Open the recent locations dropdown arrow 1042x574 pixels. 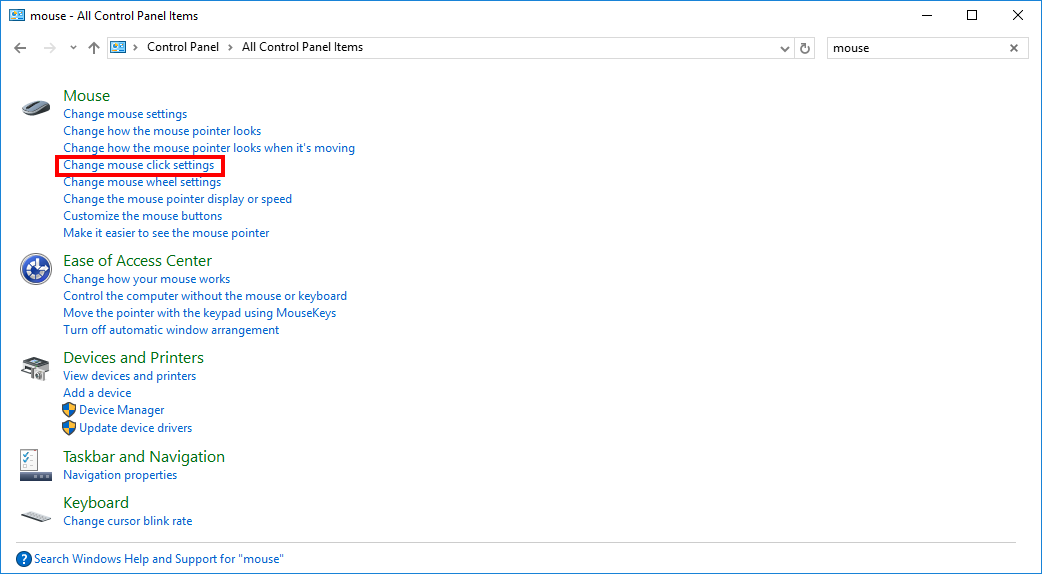point(73,48)
